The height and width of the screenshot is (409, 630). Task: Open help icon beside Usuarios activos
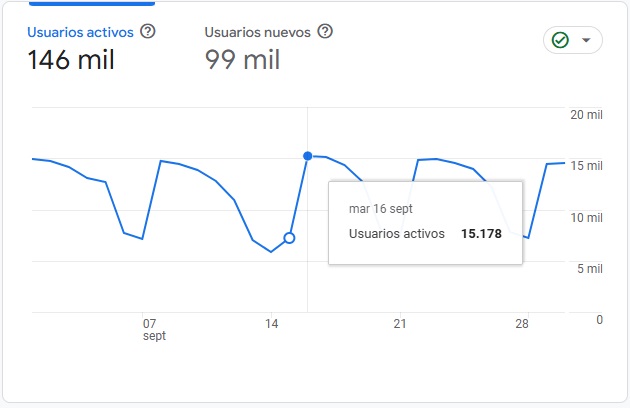tap(148, 32)
